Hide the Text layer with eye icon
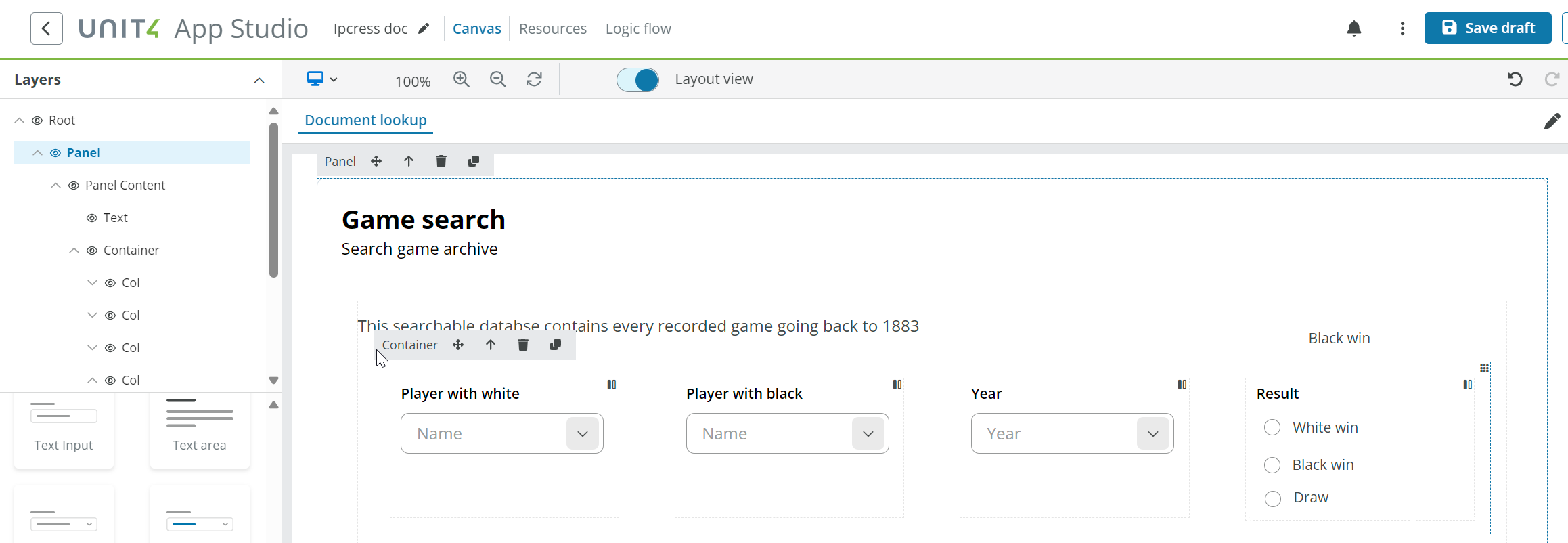 point(92,218)
